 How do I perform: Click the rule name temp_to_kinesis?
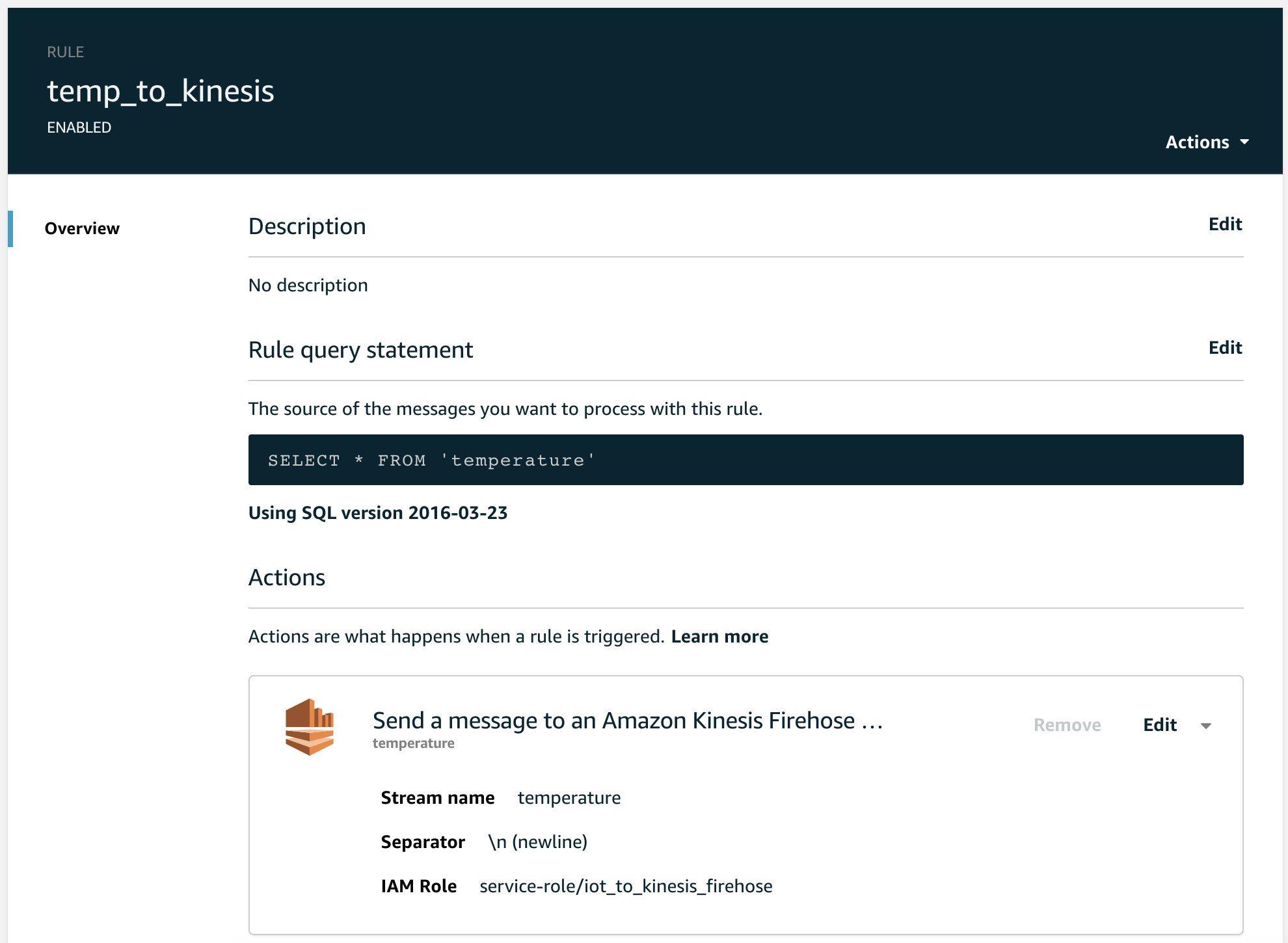point(161,91)
